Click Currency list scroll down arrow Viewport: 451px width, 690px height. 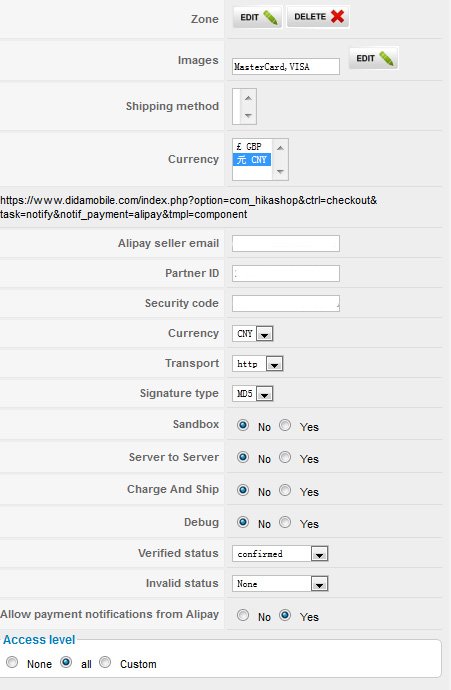point(280,172)
